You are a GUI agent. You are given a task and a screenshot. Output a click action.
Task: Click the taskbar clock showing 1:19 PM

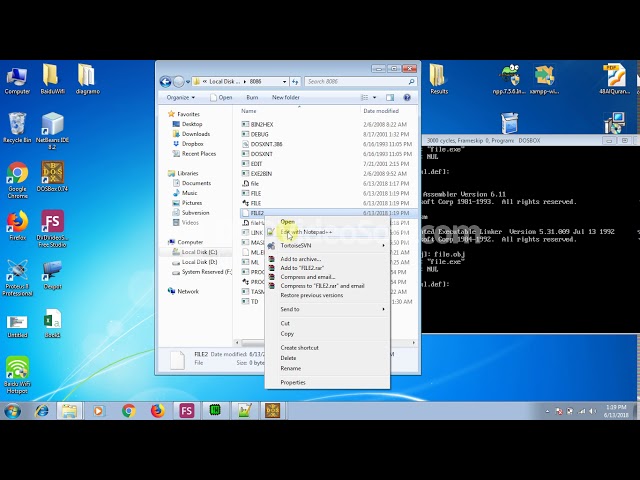(616, 411)
